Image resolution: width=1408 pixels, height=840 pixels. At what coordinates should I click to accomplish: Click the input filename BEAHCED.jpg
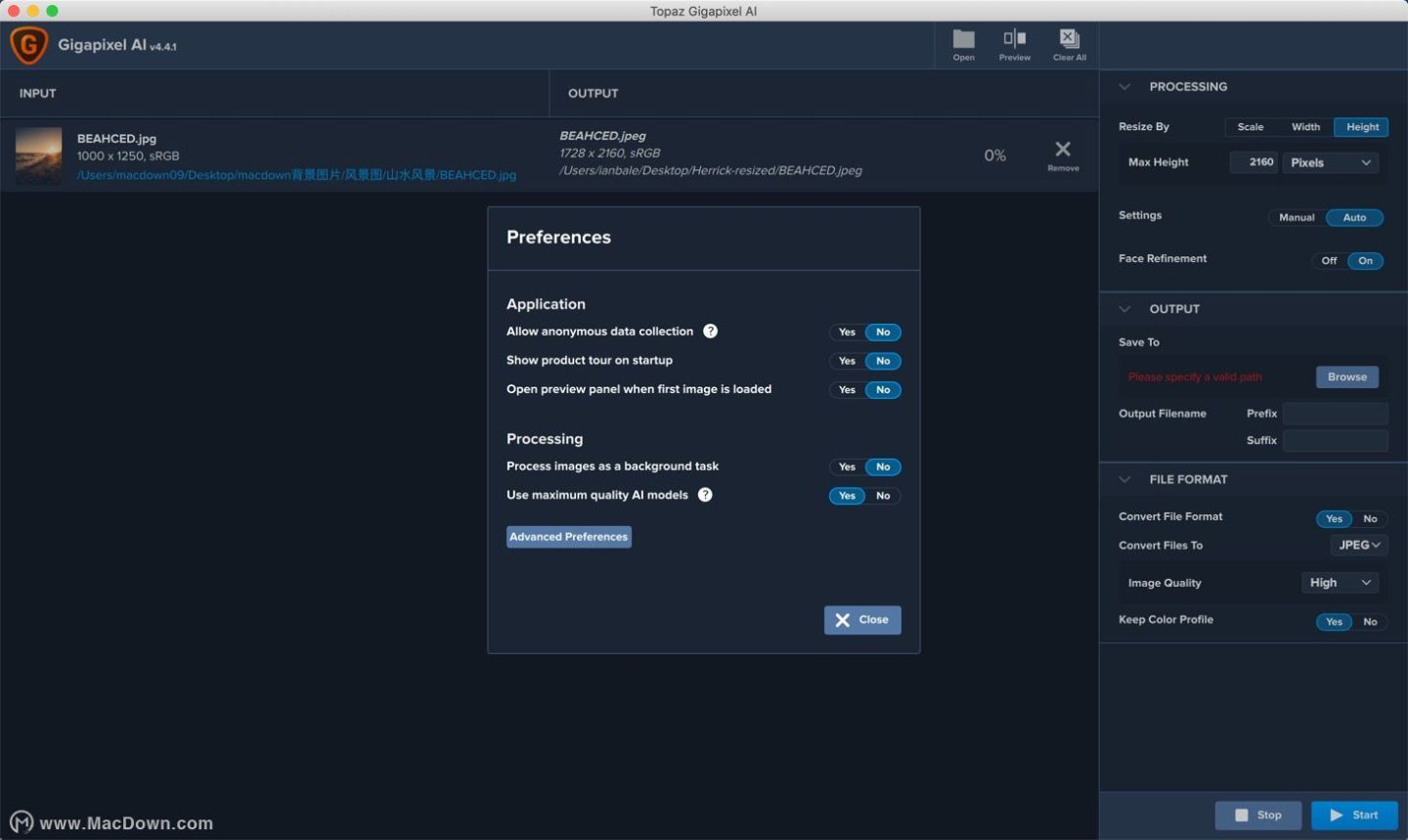(116, 139)
